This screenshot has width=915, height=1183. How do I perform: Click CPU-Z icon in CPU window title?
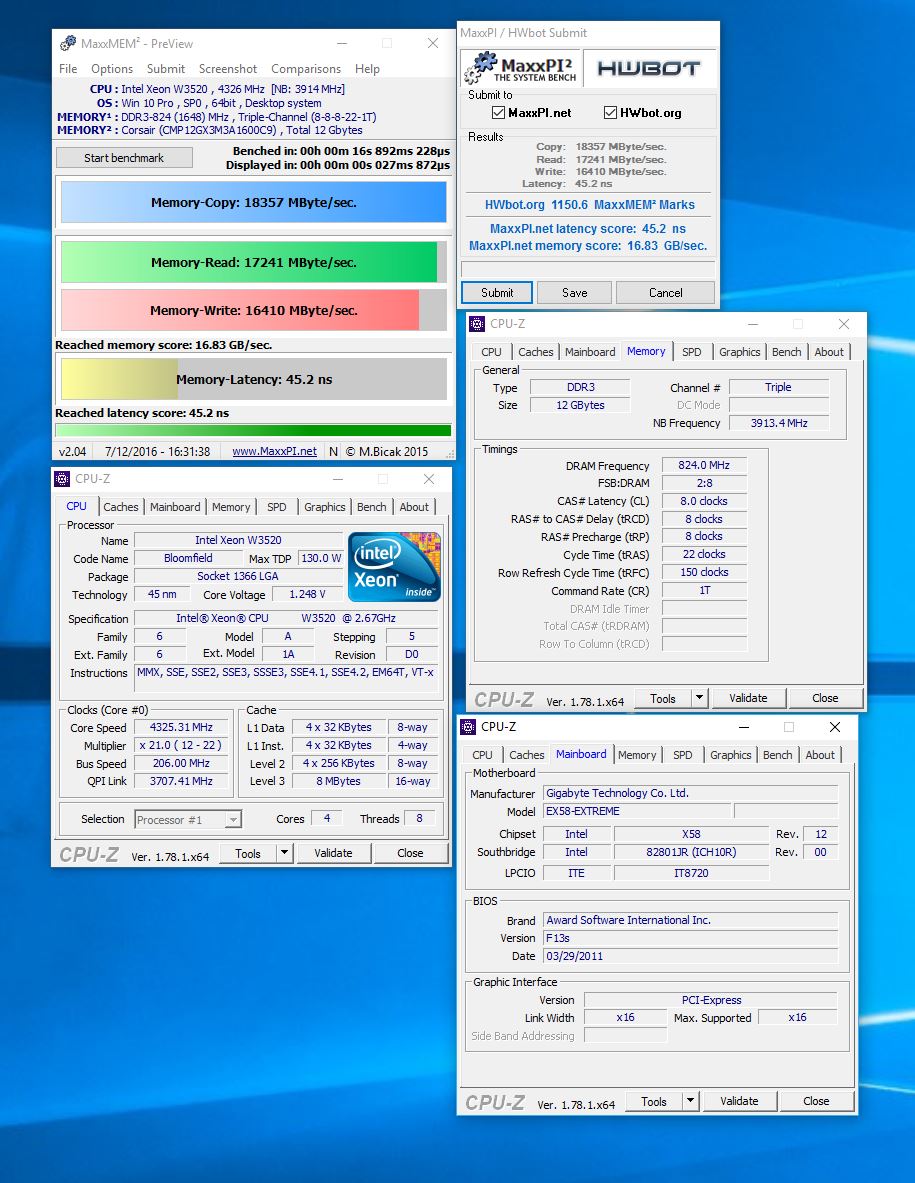pyautogui.click(x=62, y=479)
